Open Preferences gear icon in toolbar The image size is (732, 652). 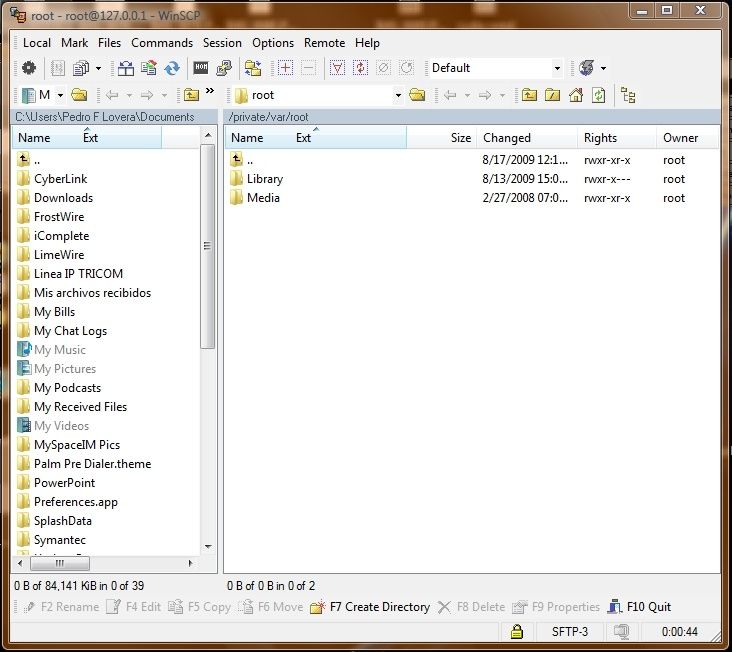[x=29, y=68]
